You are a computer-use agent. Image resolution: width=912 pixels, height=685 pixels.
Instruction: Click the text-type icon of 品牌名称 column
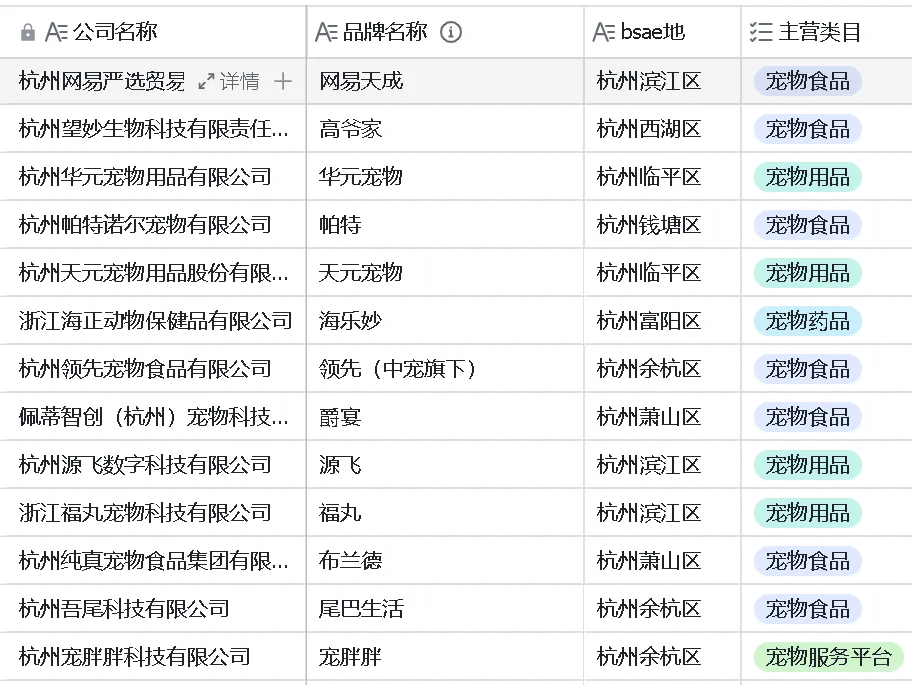pyautogui.click(x=326, y=32)
